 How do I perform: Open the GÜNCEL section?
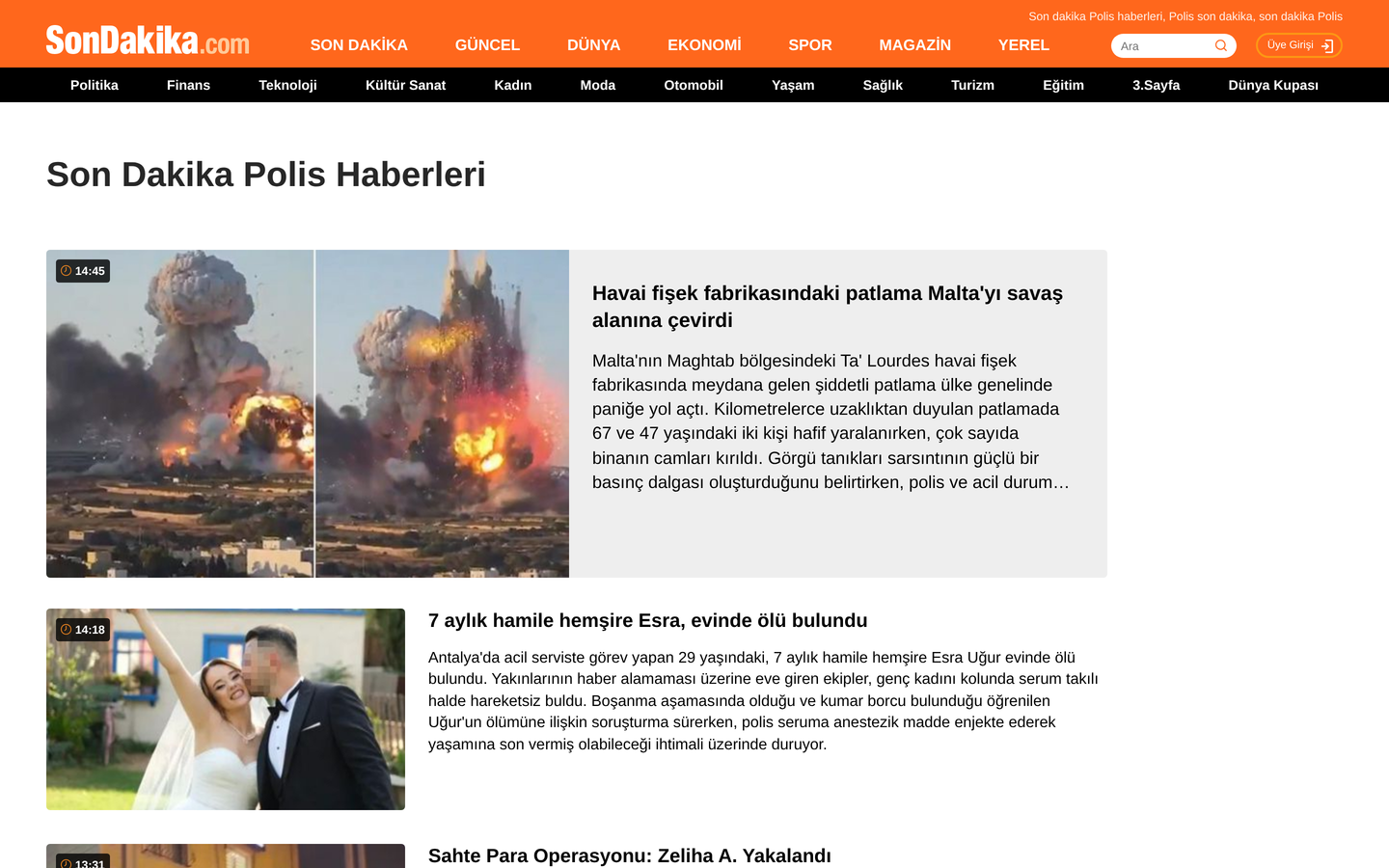pos(487,45)
